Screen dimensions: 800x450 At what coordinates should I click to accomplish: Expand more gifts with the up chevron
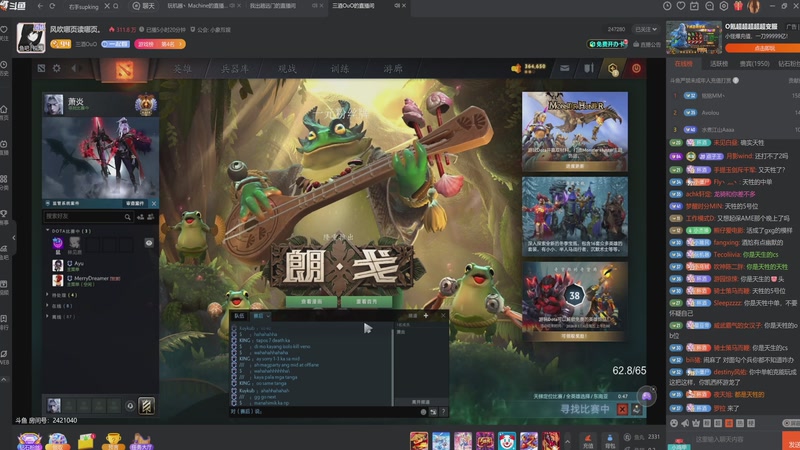pyautogui.click(x=567, y=441)
